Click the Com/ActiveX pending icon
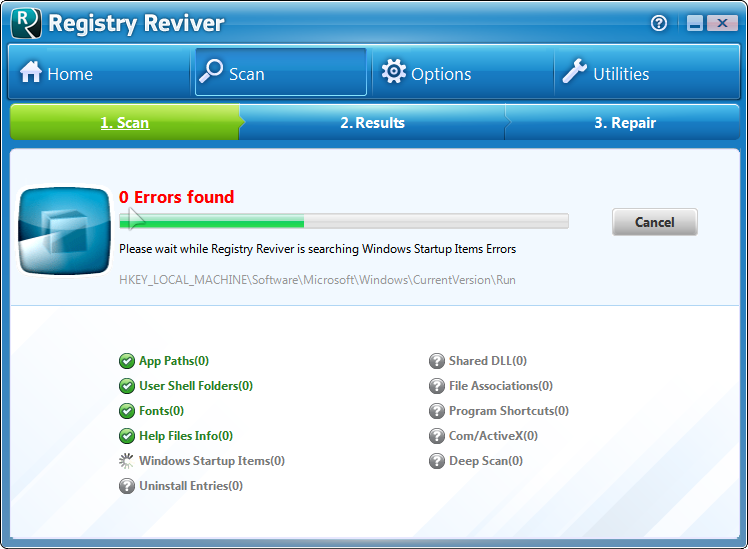 [x=437, y=436]
